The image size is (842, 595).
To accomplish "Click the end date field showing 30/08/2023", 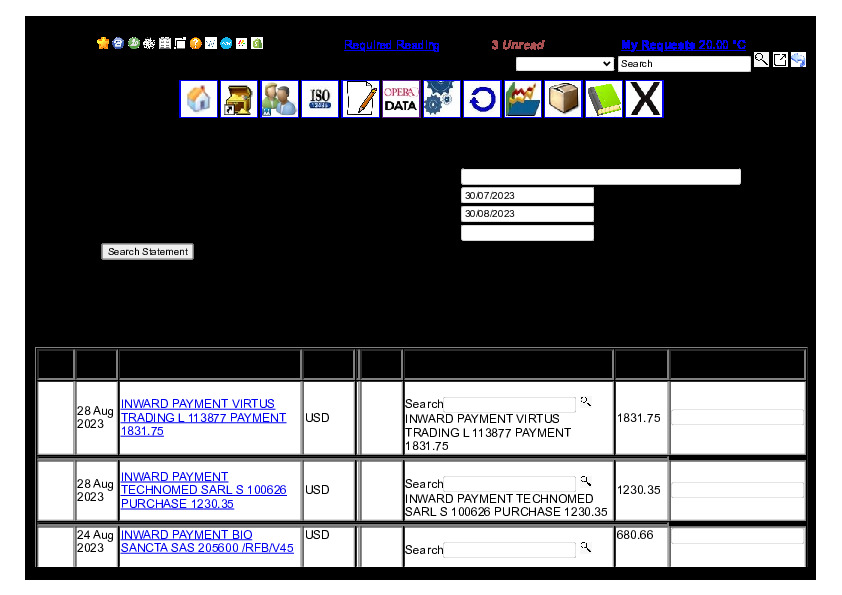I will [x=527, y=214].
